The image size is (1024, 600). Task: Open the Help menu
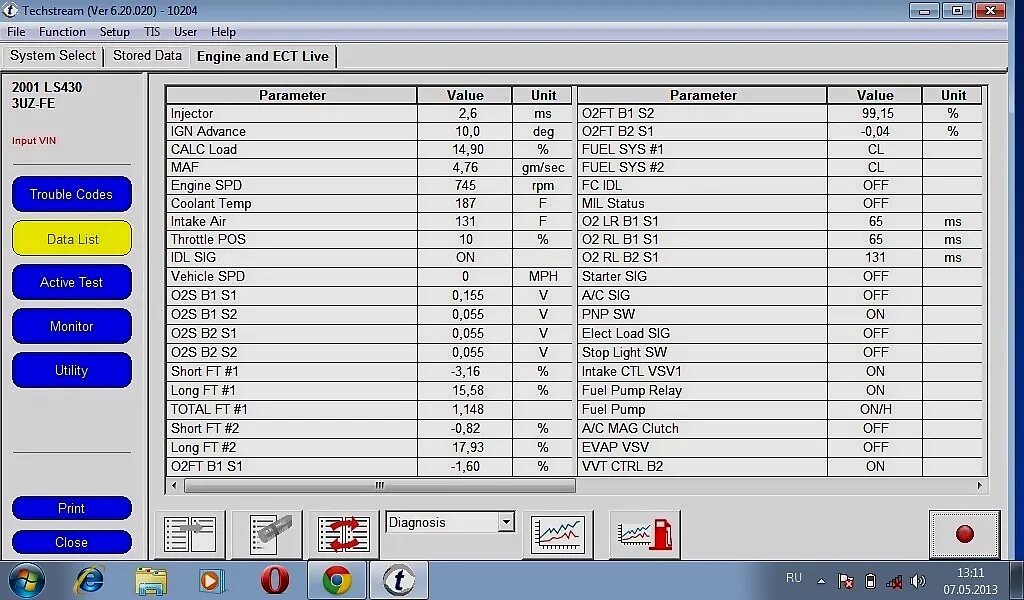coord(223,32)
